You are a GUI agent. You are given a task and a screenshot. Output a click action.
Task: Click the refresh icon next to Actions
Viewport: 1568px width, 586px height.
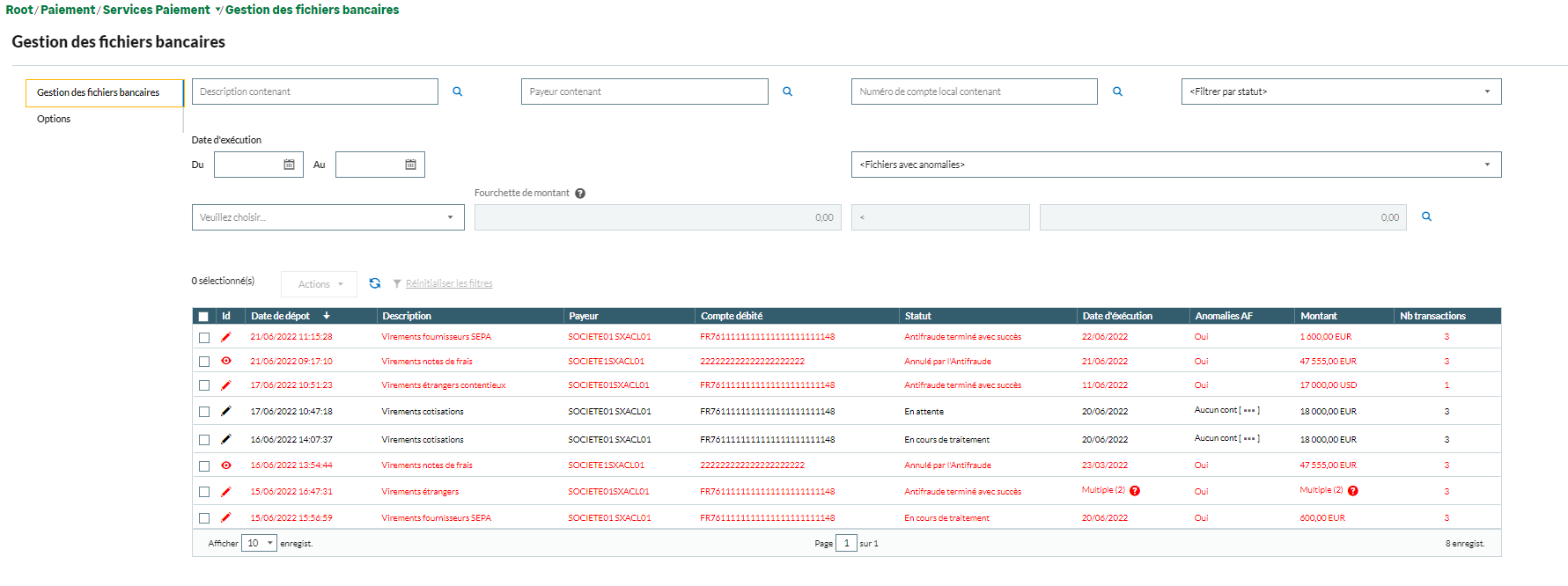[x=375, y=283]
